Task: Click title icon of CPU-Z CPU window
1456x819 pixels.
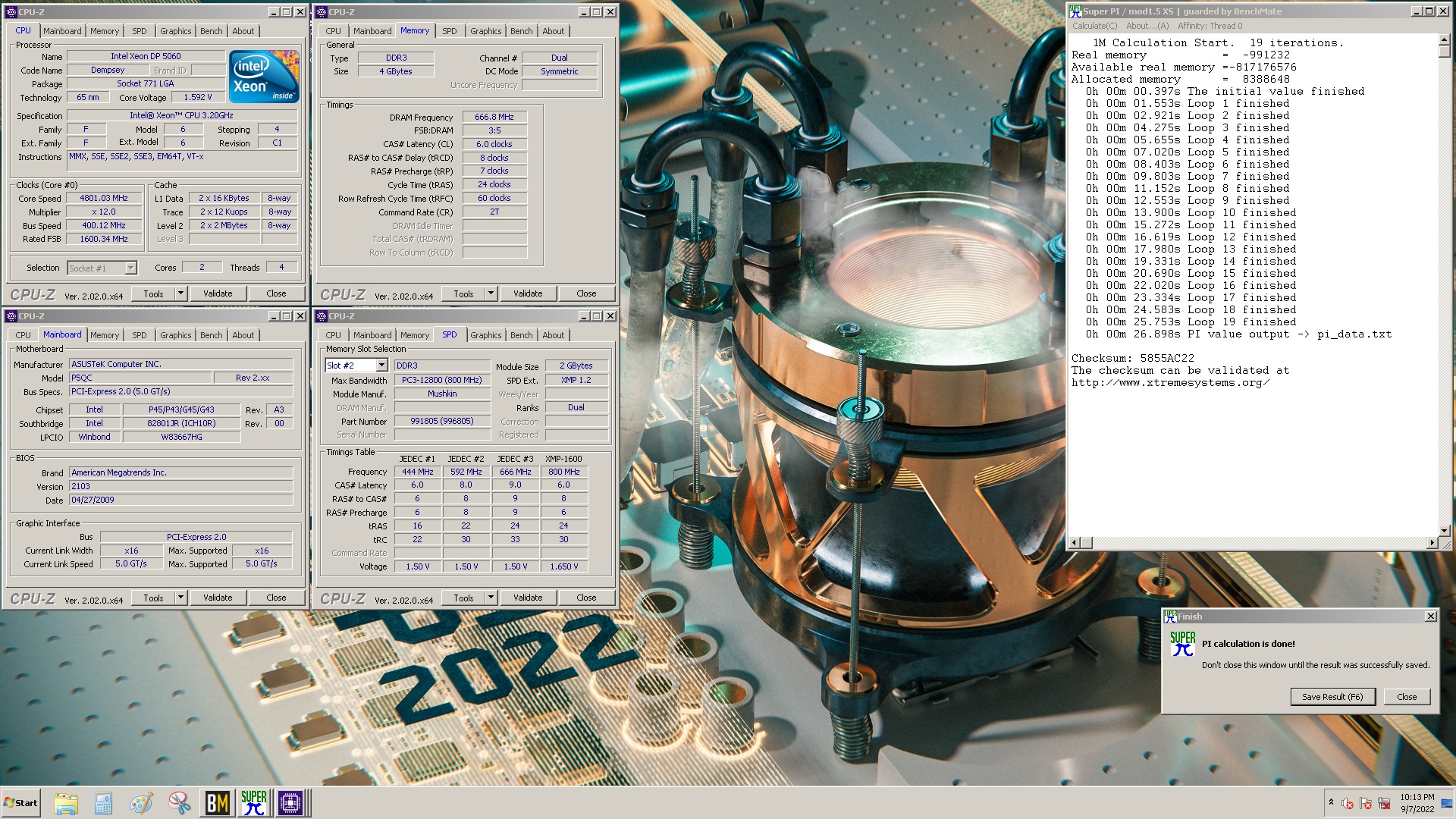Action: (x=11, y=12)
